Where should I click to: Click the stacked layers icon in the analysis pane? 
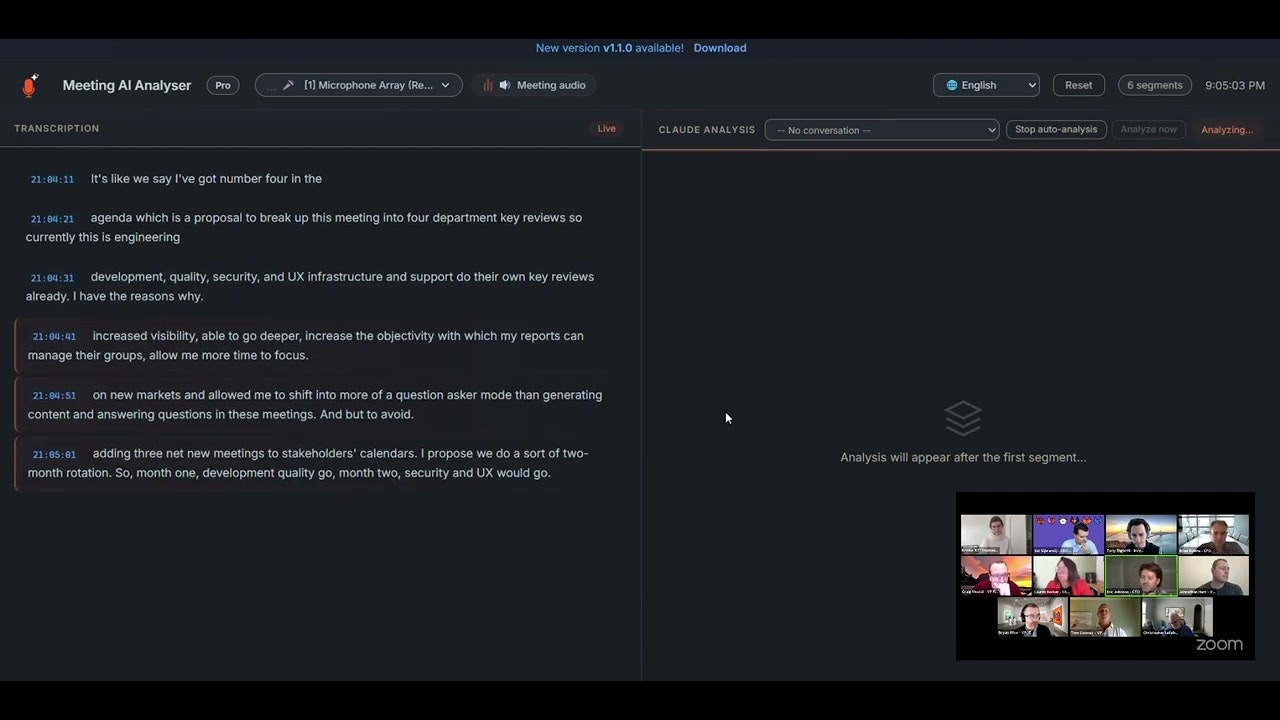[x=963, y=418]
